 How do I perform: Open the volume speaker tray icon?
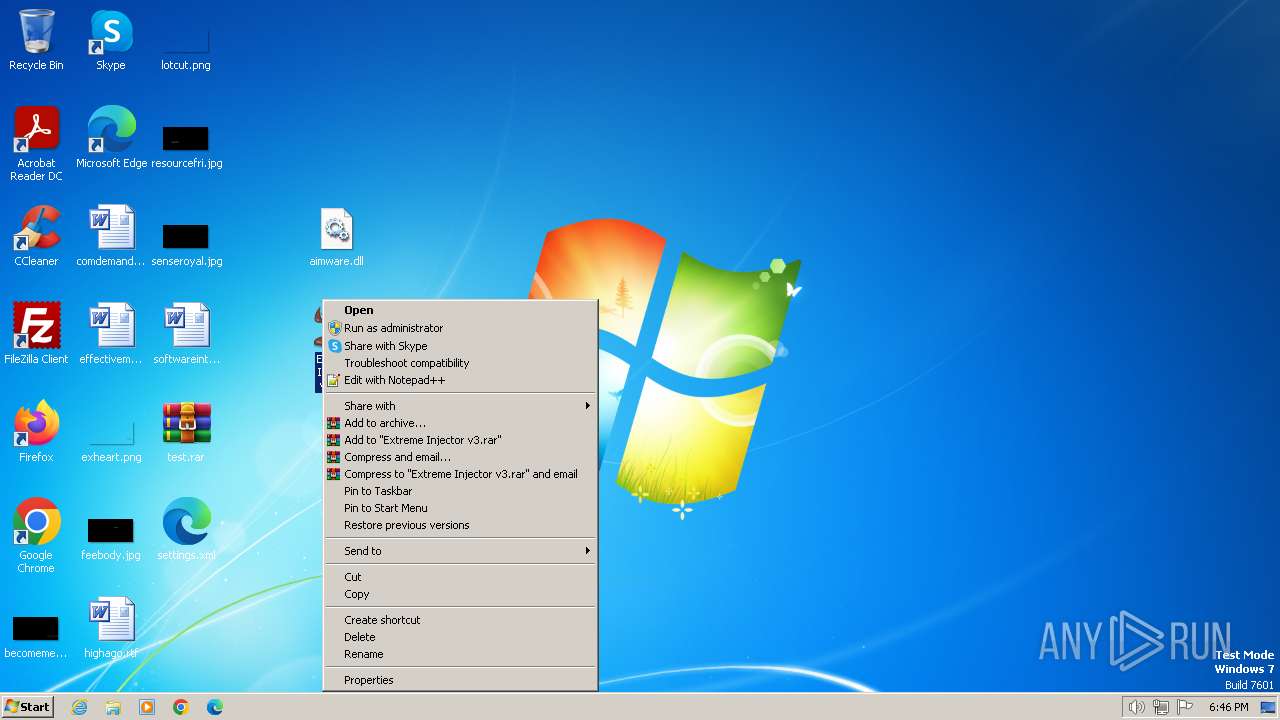point(1136,707)
